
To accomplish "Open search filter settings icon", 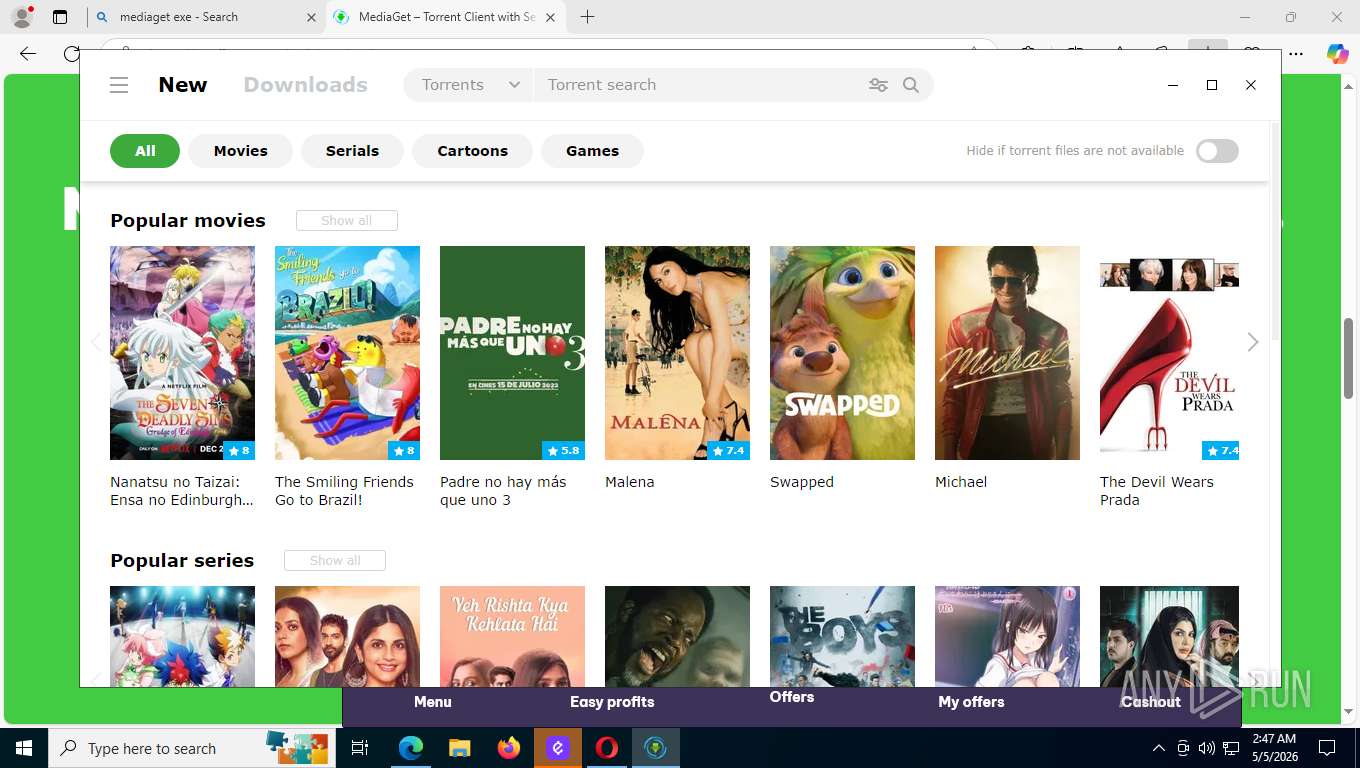I will [x=878, y=85].
